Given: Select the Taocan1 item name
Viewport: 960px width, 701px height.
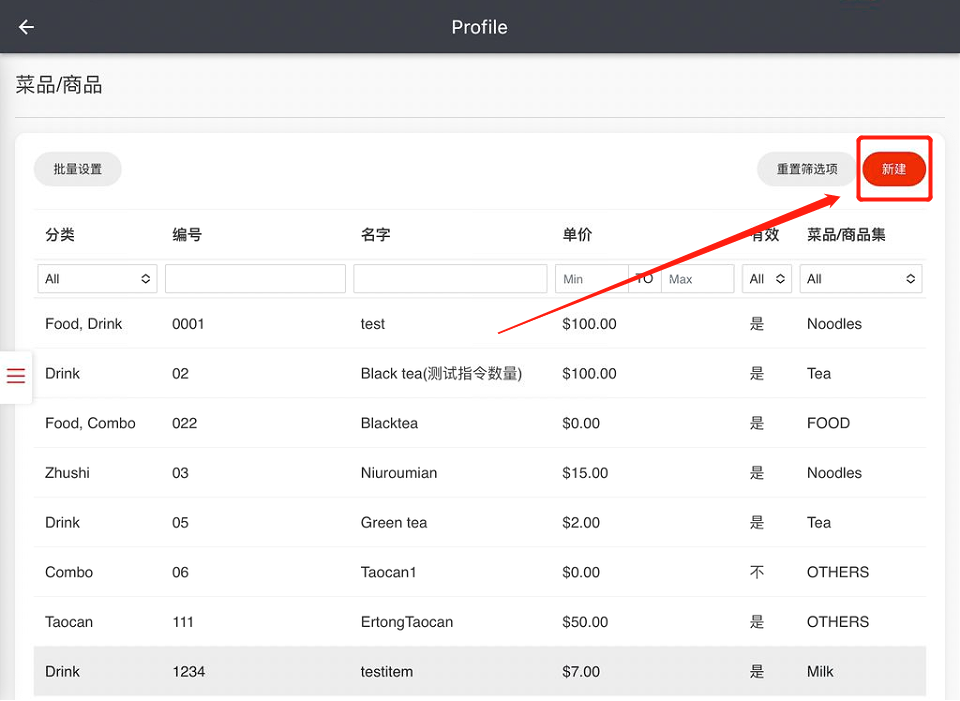Looking at the screenshot, I should [x=388, y=572].
